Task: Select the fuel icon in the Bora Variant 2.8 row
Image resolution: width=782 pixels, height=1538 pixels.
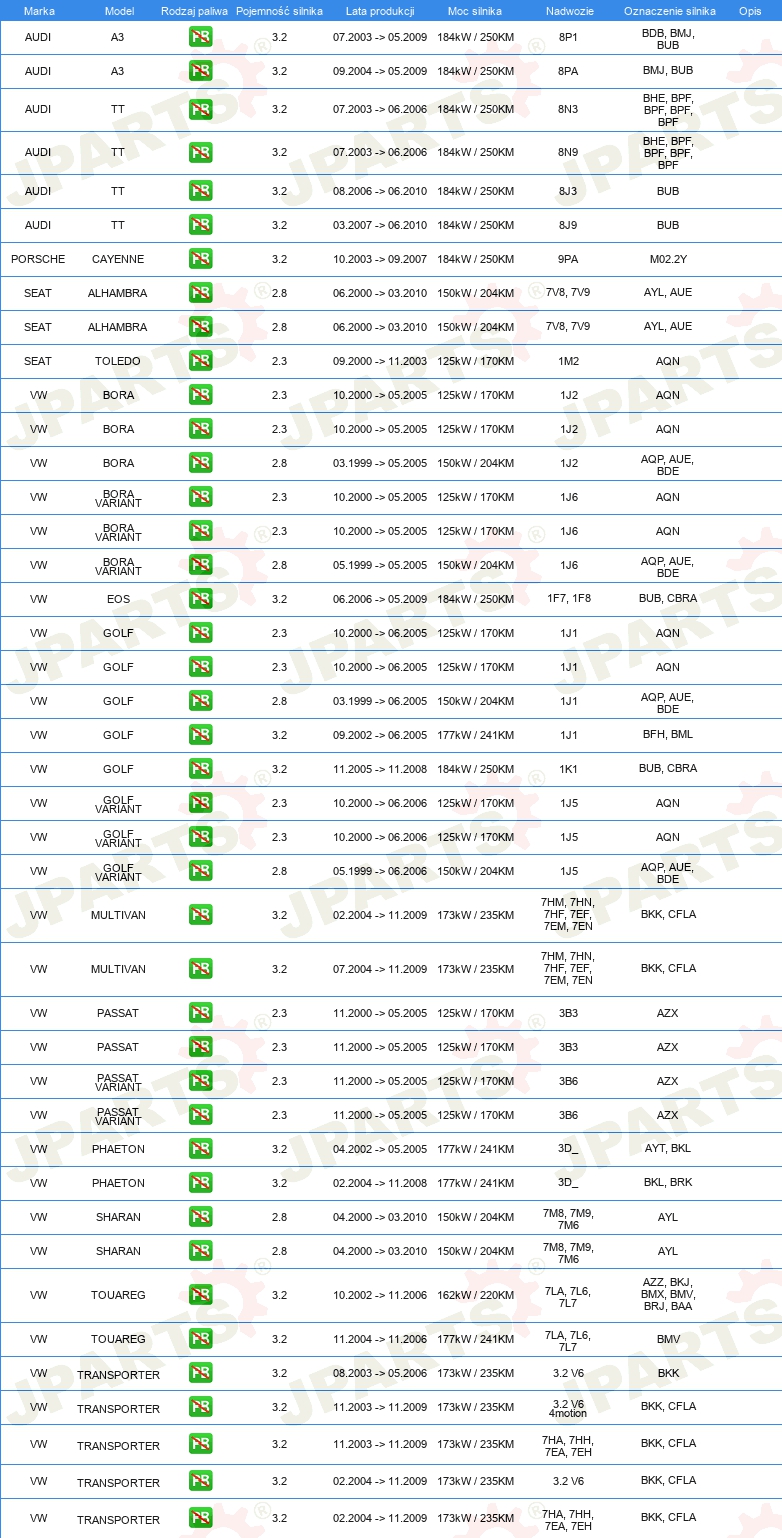Action: pyautogui.click(x=200, y=565)
